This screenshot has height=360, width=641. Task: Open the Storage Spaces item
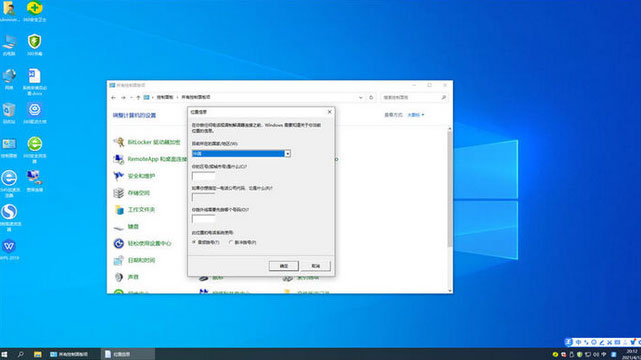[x=132, y=193]
